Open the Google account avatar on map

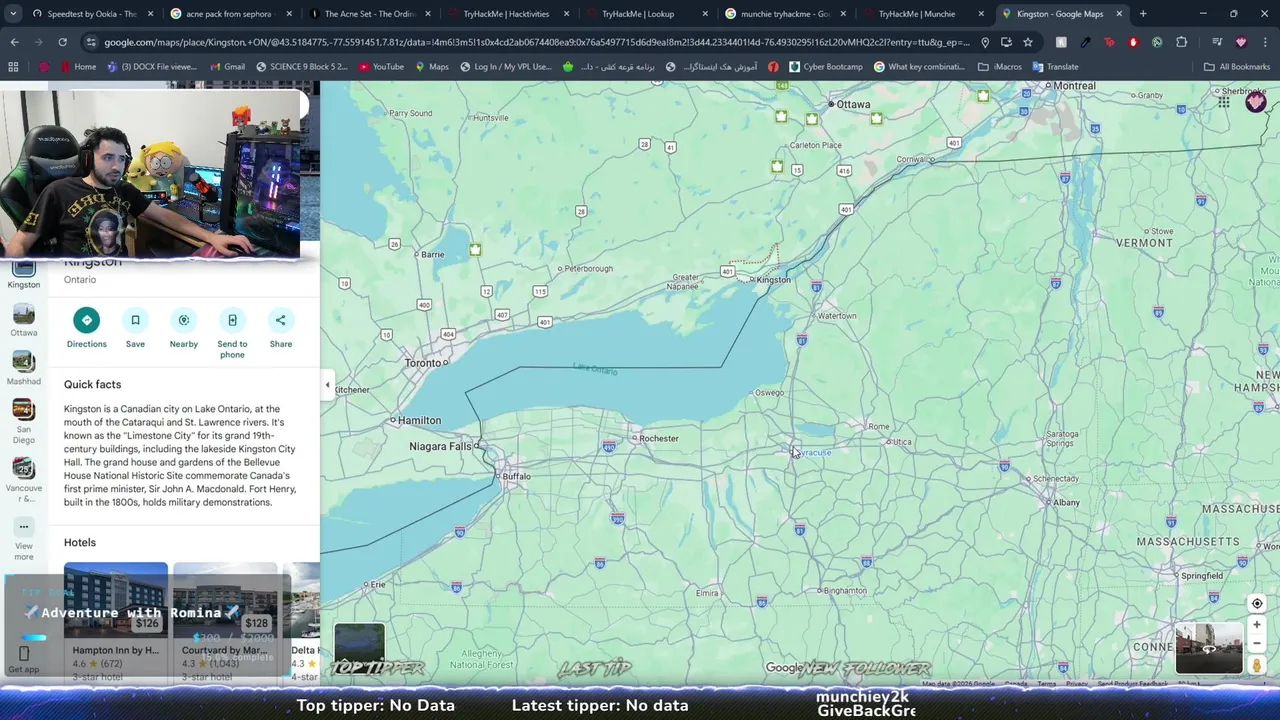[x=1256, y=102]
